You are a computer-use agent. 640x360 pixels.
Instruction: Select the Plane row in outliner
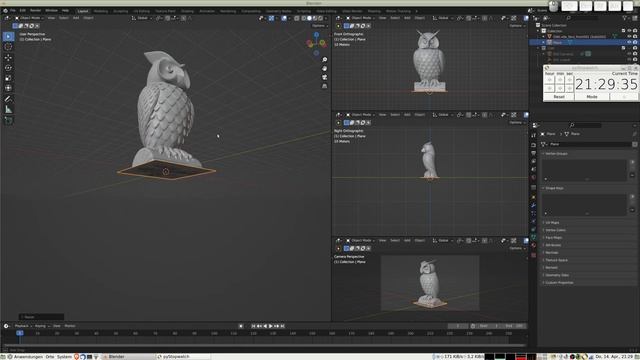pyautogui.click(x=584, y=42)
